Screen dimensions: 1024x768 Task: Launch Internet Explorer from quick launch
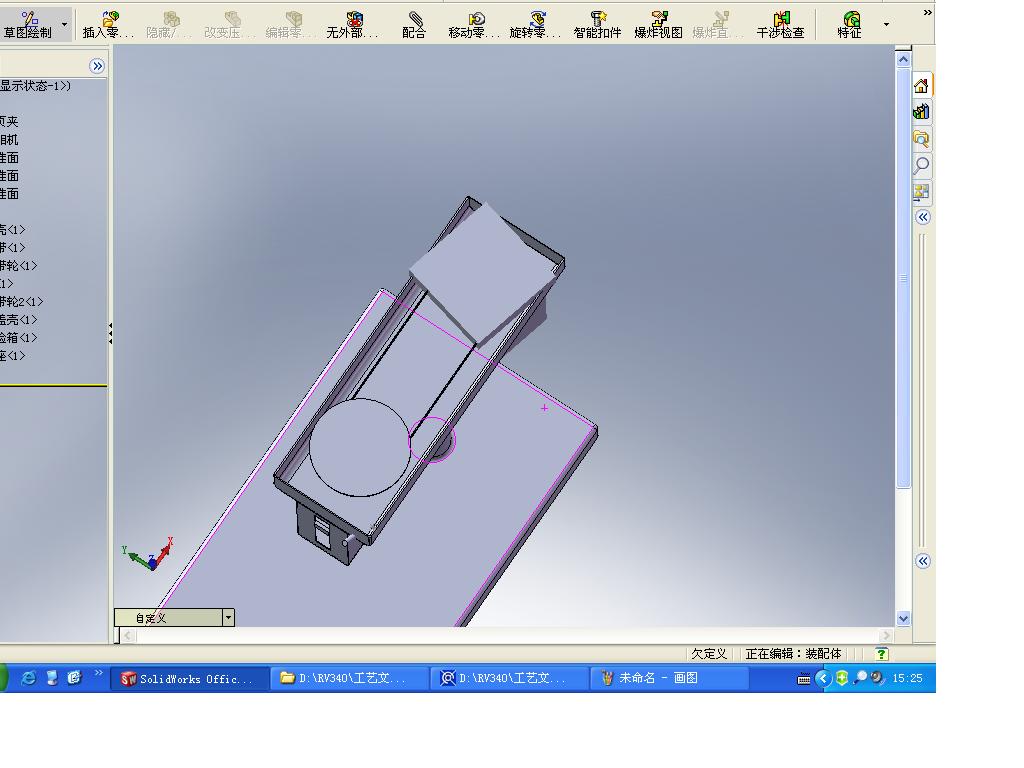click(x=29, y=678)
